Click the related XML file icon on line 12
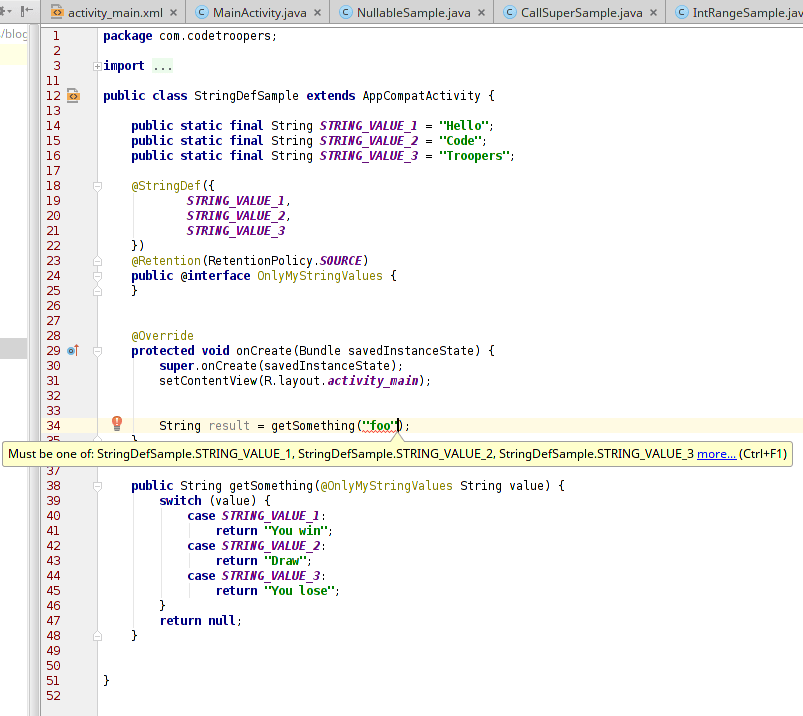The image size is (803, 716). coord(72,96)
